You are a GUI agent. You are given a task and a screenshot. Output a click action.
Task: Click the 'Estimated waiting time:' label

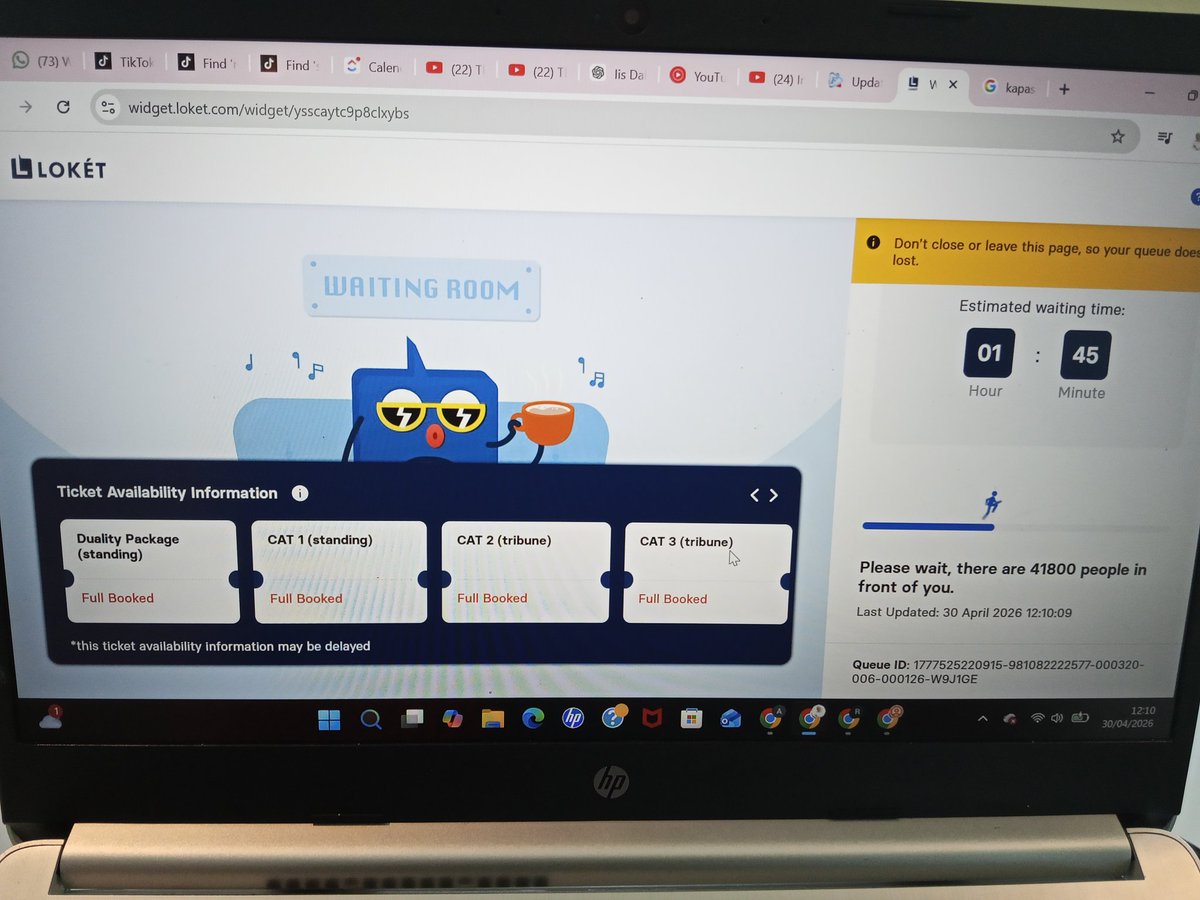click(x=1041, y=309)
